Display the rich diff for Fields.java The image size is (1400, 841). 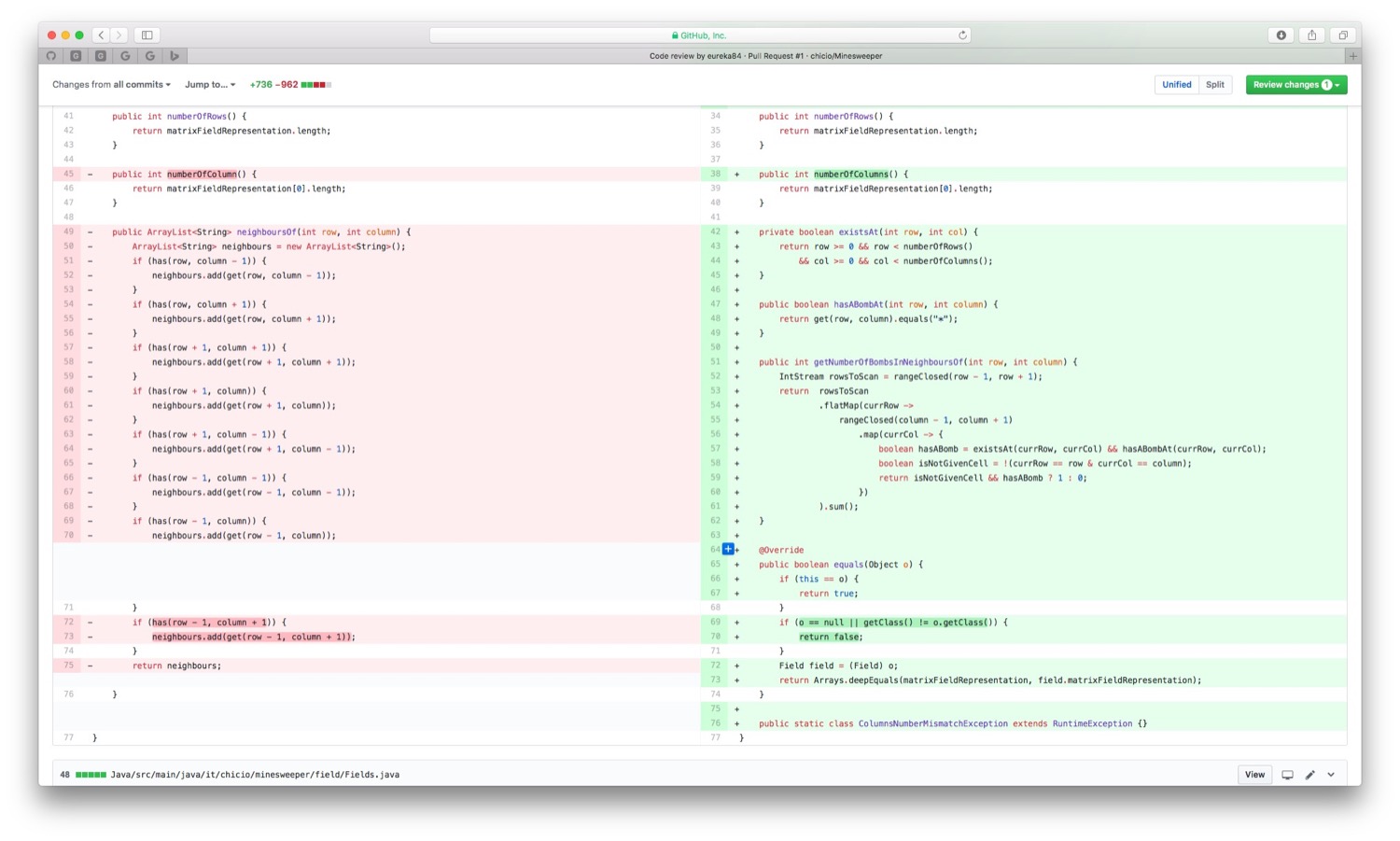click(x=1287, y=775)
